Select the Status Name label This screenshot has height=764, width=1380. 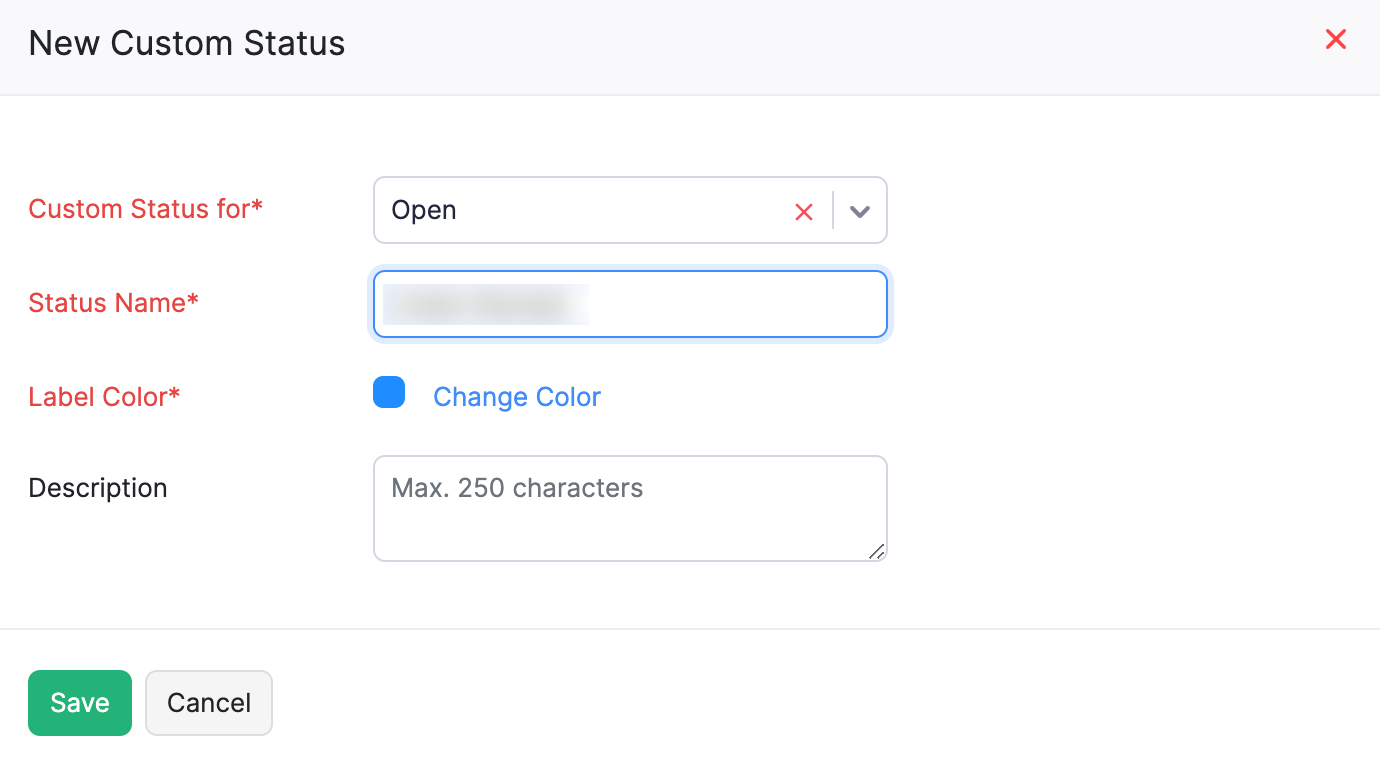[113, 303]
